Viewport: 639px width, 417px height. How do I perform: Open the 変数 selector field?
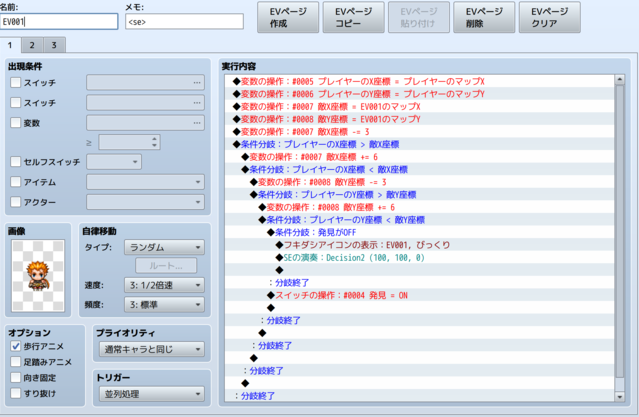click(145, 123)
